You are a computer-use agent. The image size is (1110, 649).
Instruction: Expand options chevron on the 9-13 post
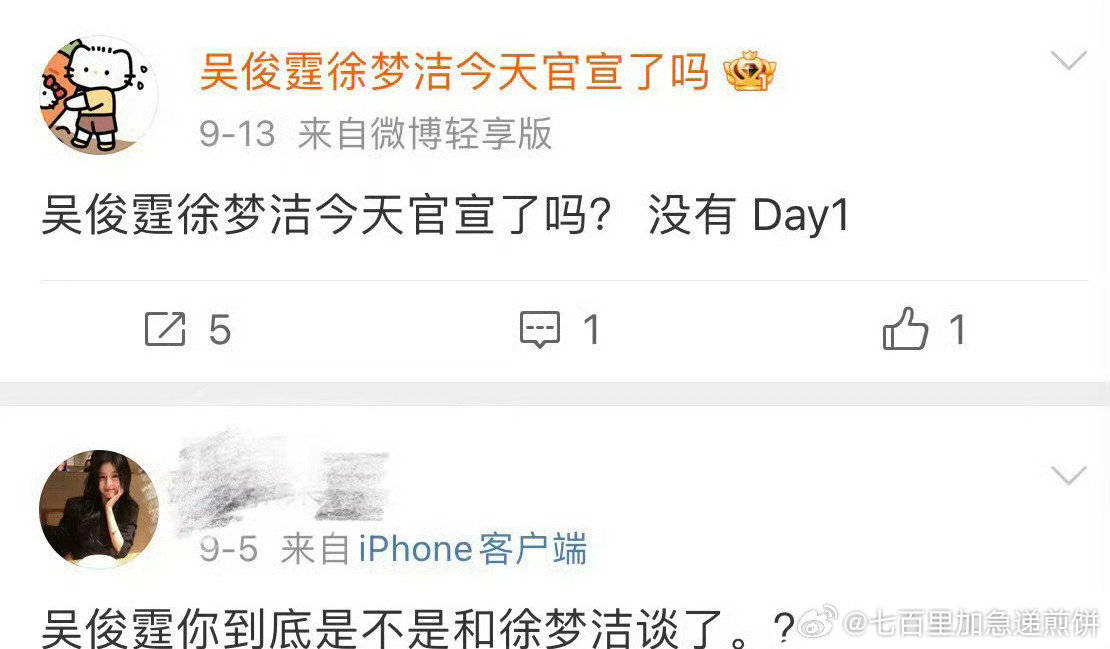click(1068, 61)
